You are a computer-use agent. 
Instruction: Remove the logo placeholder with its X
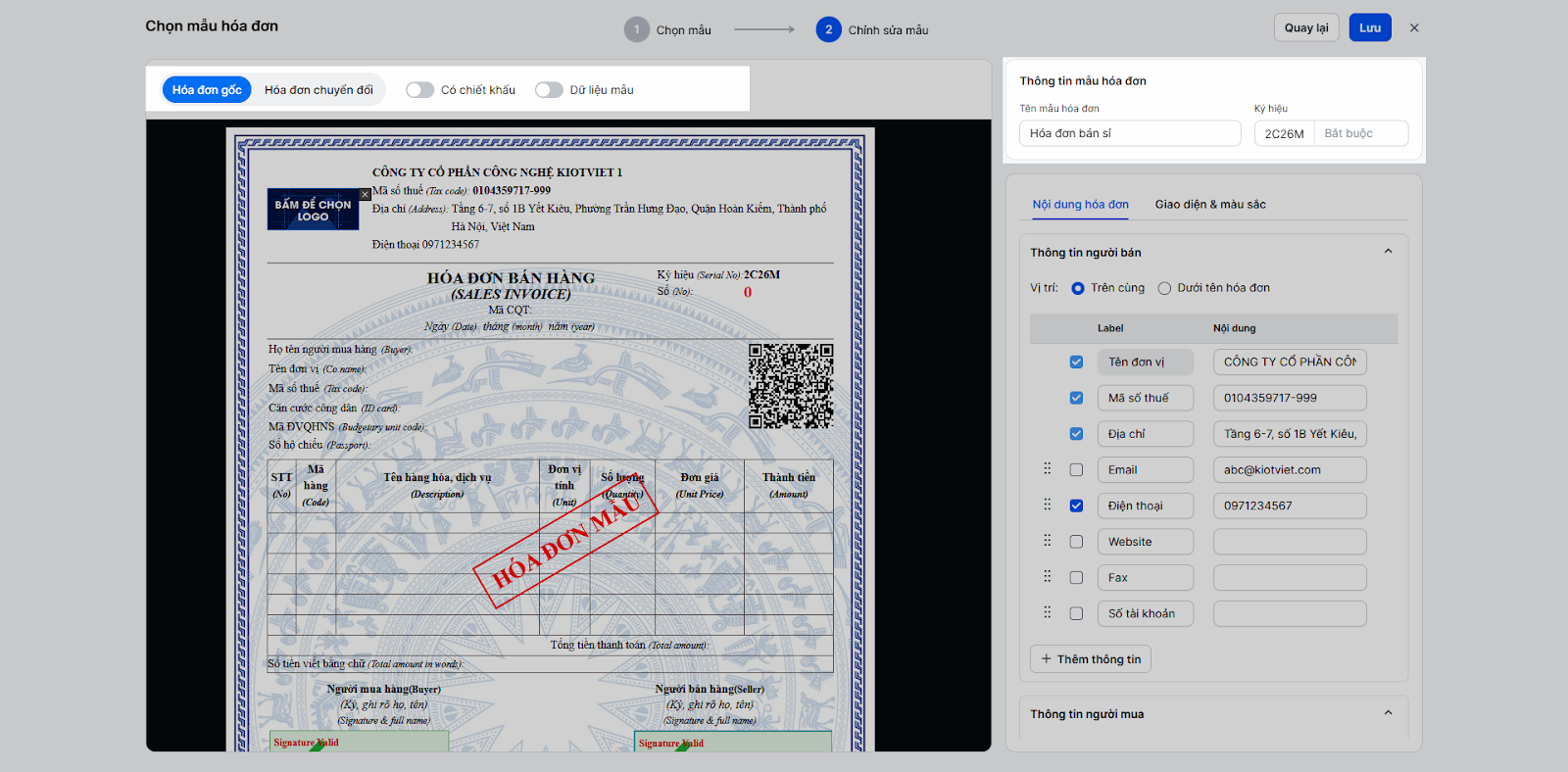click(x=365, y=194)
